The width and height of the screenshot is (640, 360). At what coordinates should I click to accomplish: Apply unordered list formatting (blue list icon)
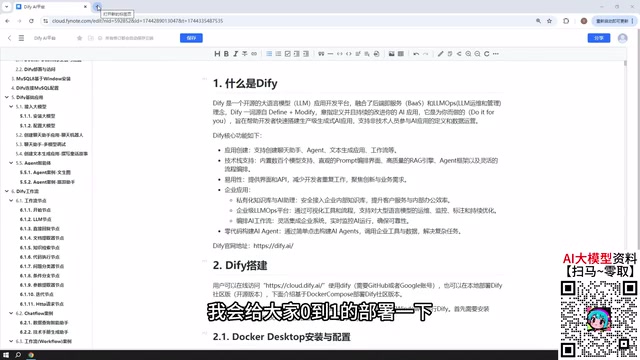tap(269, 54)
